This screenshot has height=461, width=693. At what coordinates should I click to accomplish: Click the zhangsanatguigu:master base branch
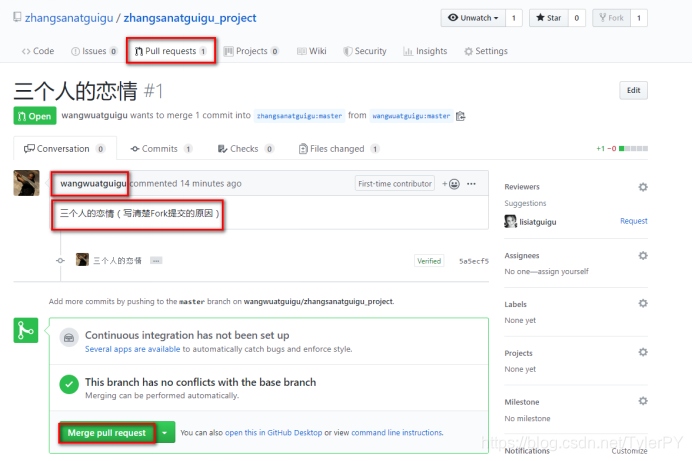[x=299, y=116]
